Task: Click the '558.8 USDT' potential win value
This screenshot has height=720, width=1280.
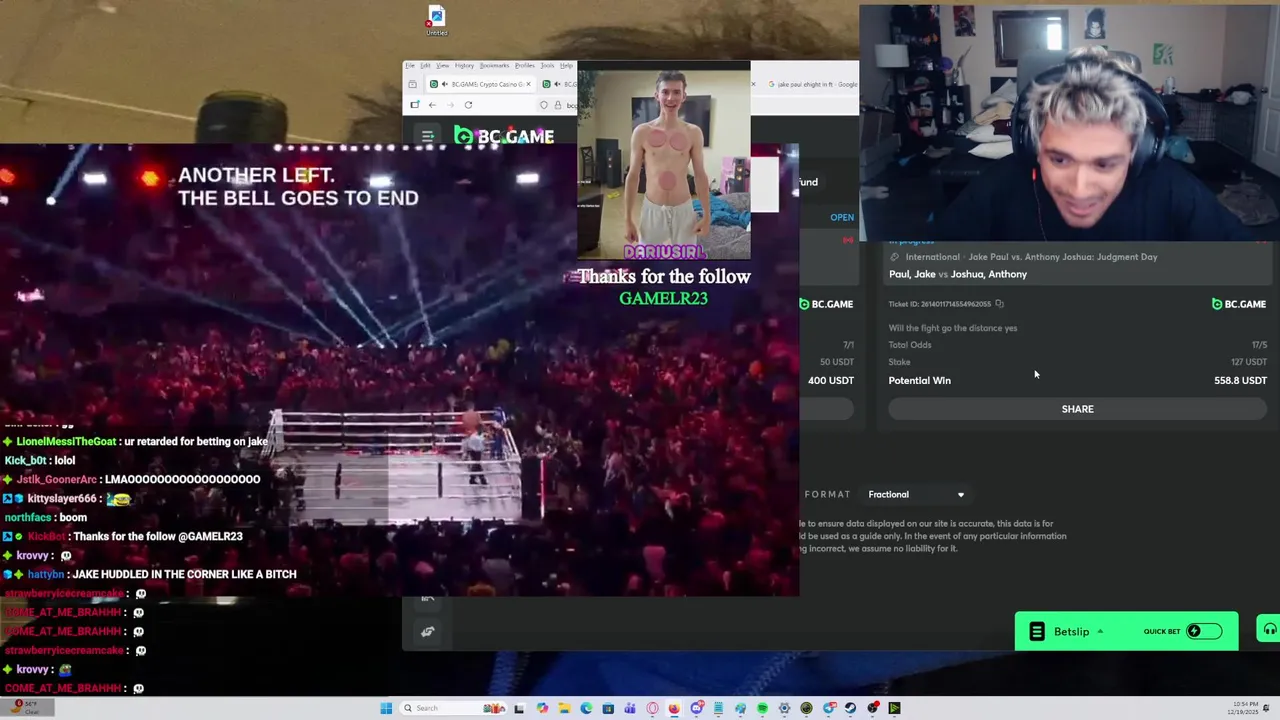Action: [x=1240, y=380]
